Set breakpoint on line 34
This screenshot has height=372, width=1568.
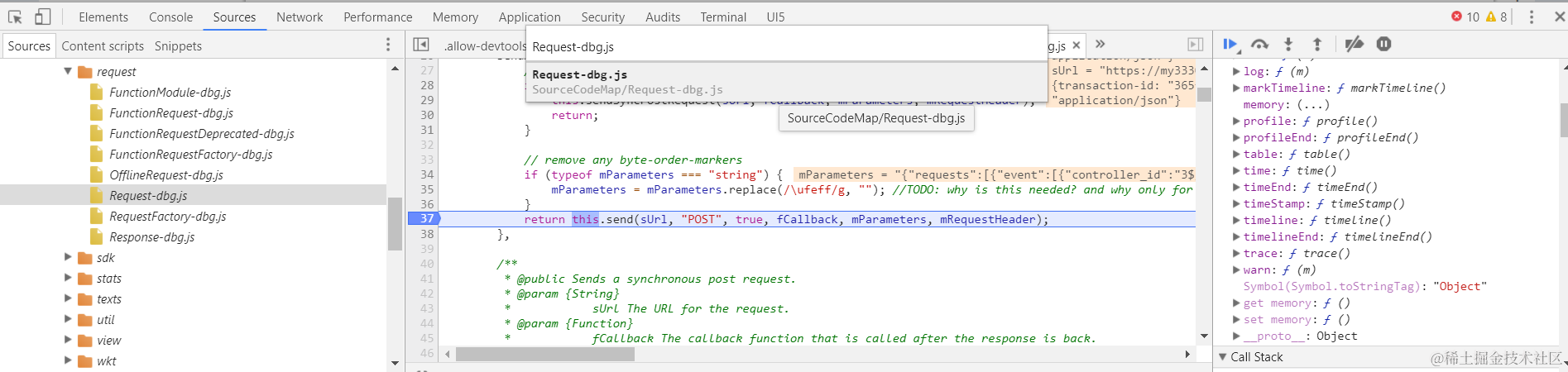[x=427, y=174]
